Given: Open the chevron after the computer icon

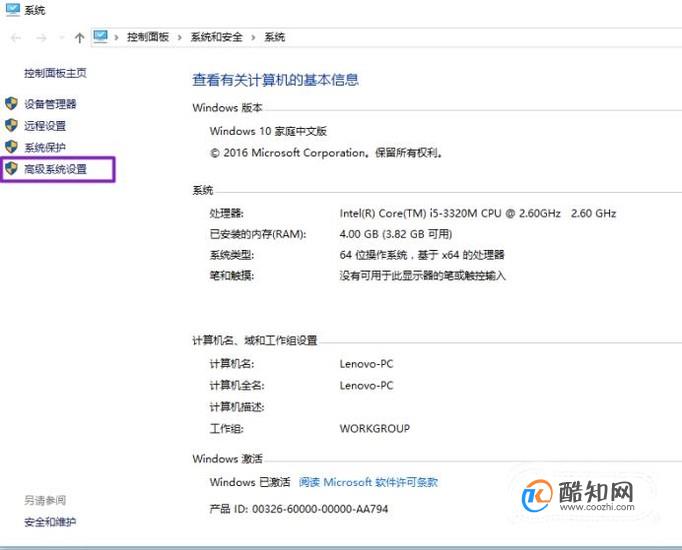Looking at the screenshot, I should 116,37.
